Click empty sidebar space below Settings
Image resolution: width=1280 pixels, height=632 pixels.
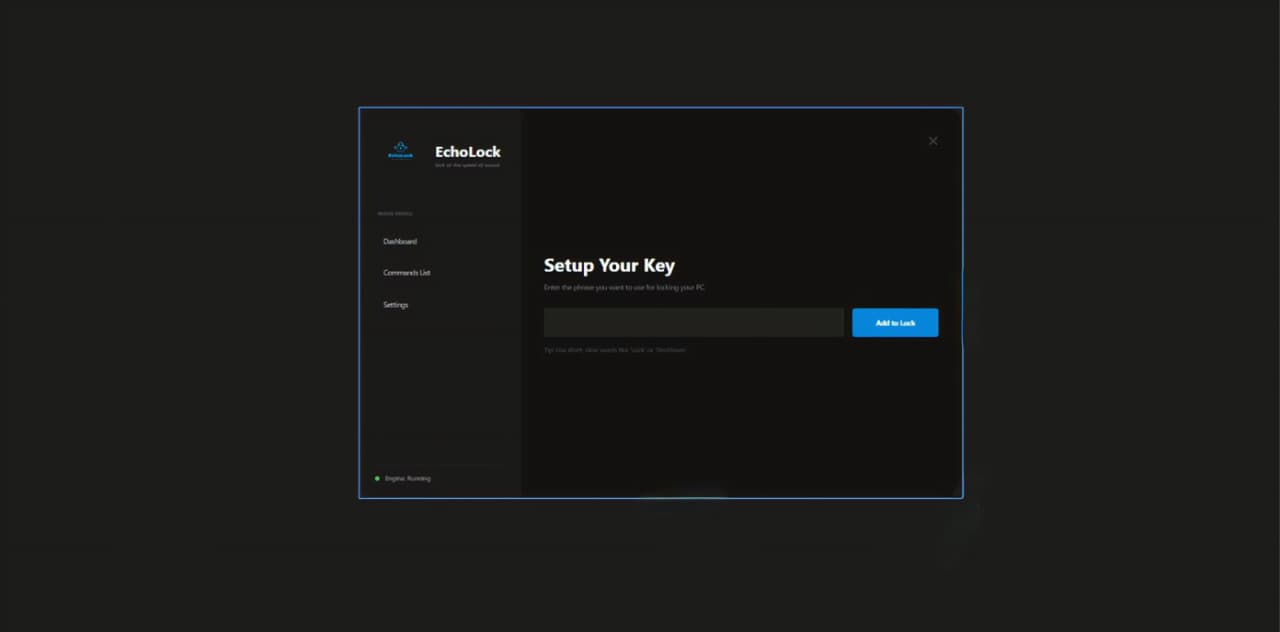point(440,390)
